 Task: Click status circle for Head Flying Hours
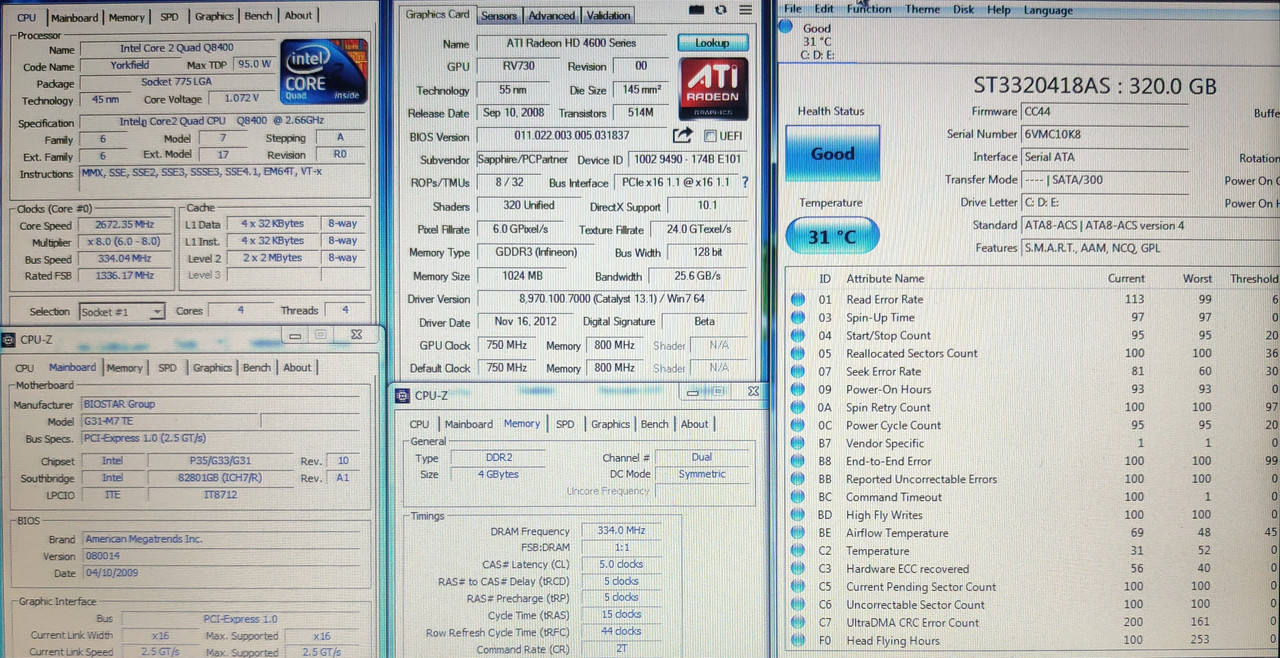click(x=798, y=640)
